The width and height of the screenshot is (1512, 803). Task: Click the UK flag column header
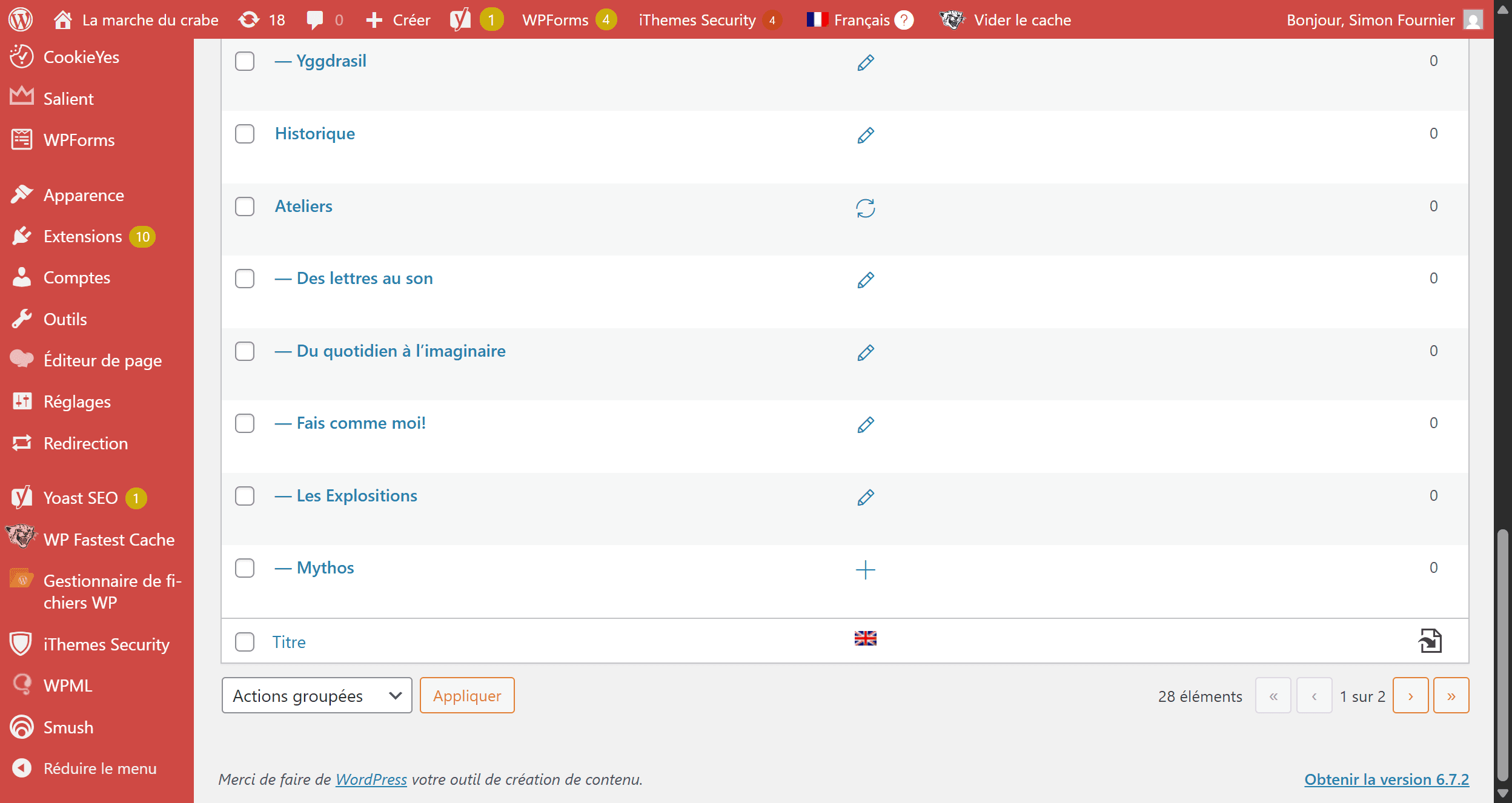point(866,638)
